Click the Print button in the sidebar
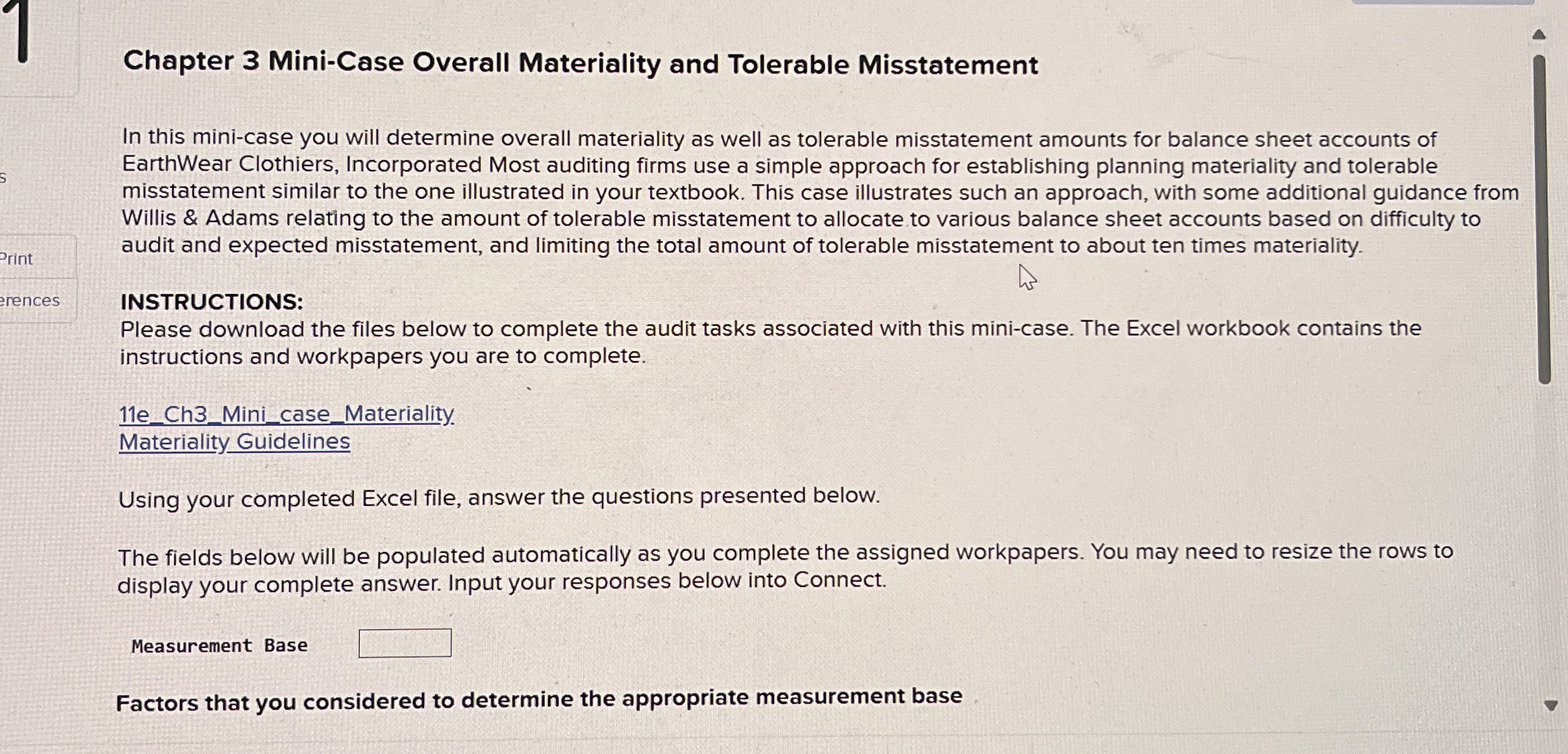The width and height of the screenshot is (1568, 754). click(16, 258)
